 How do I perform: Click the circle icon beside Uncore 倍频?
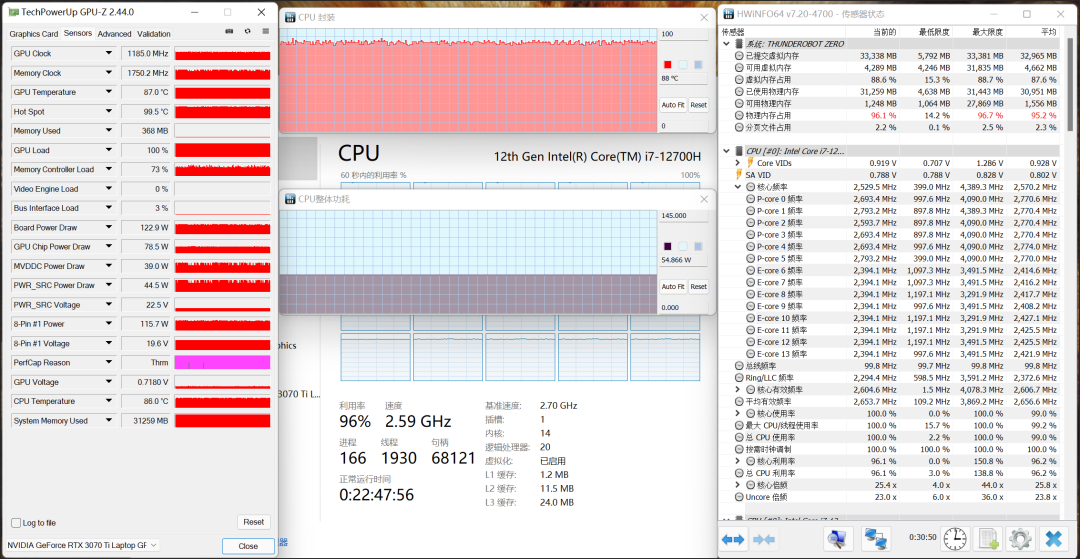click(740, 496)
